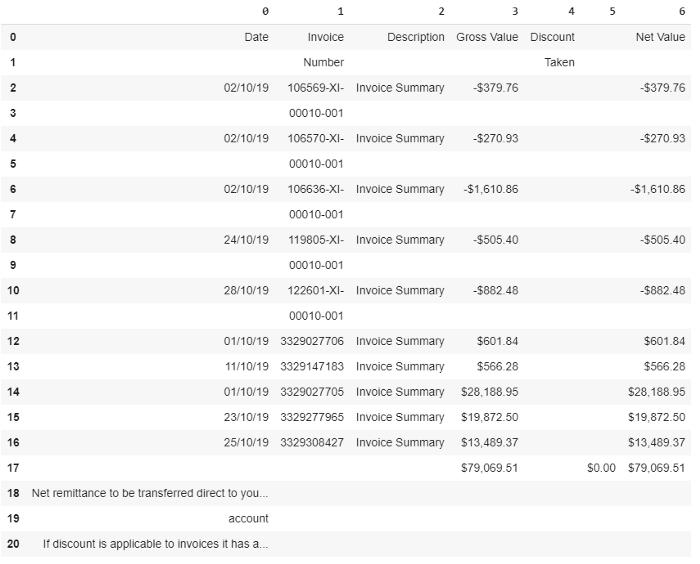700x564 pixels.
Task: Select the 'If discount is applicable' cell
Action: [x=155, y=544]
